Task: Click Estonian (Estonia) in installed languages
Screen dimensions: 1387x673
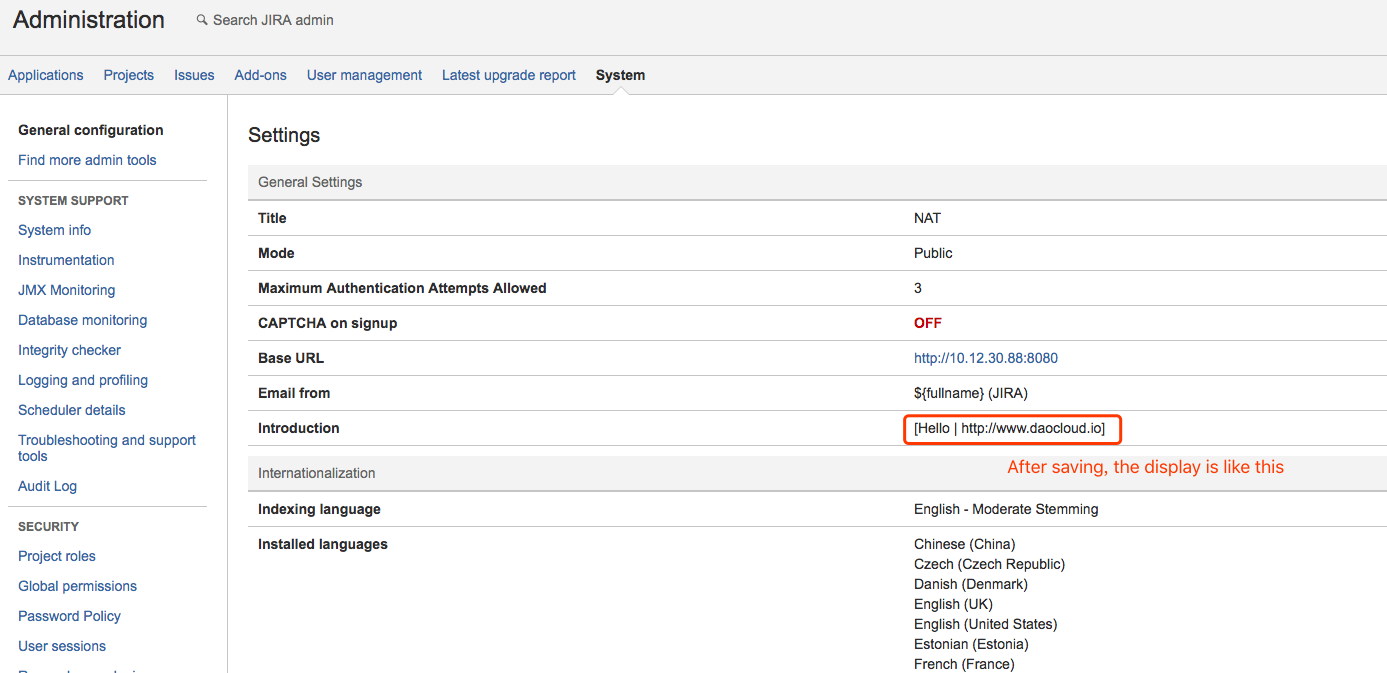Action: (971, 644)
